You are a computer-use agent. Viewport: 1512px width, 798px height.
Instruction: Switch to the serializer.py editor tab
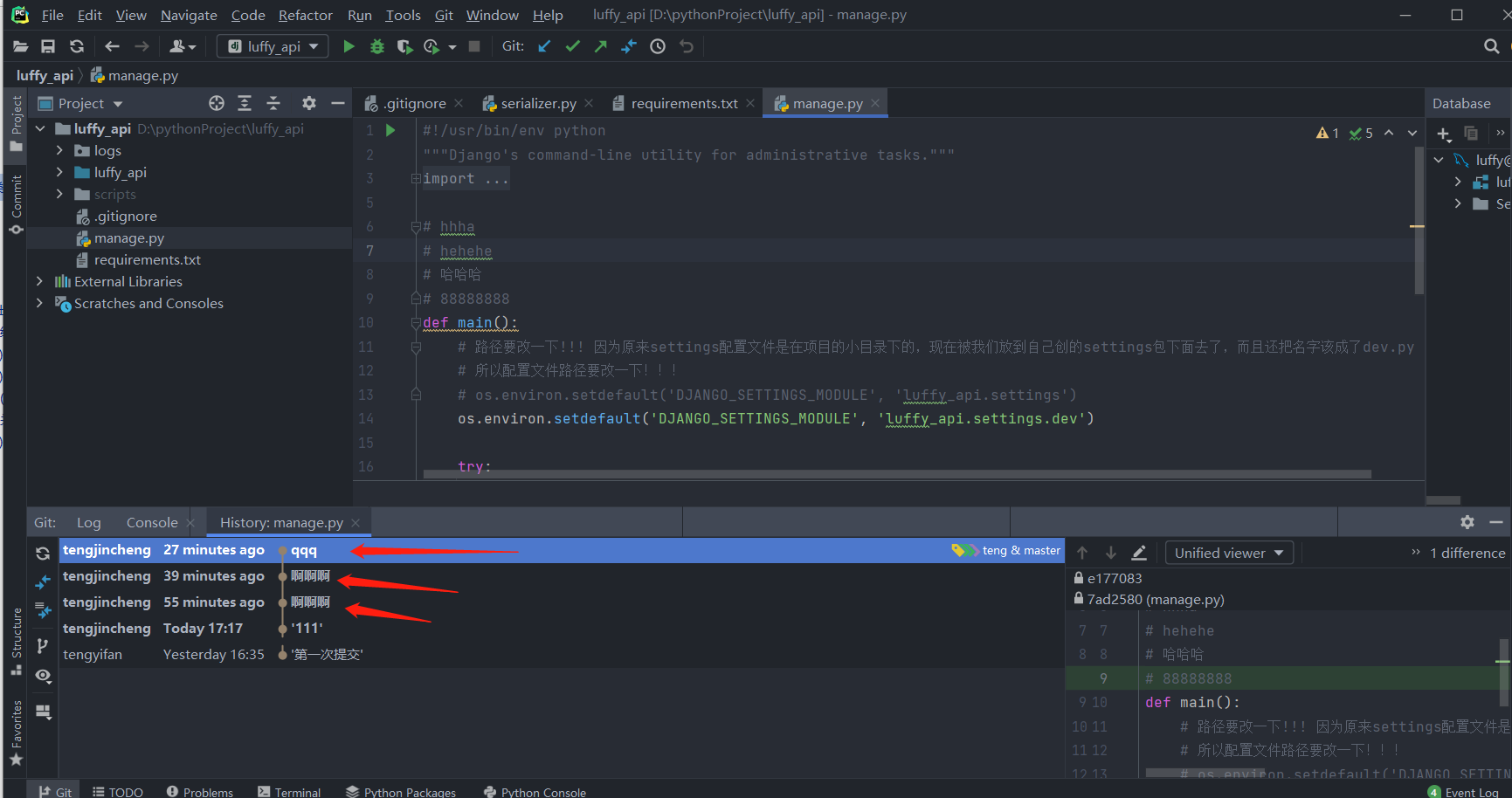(x=538, y=103)
